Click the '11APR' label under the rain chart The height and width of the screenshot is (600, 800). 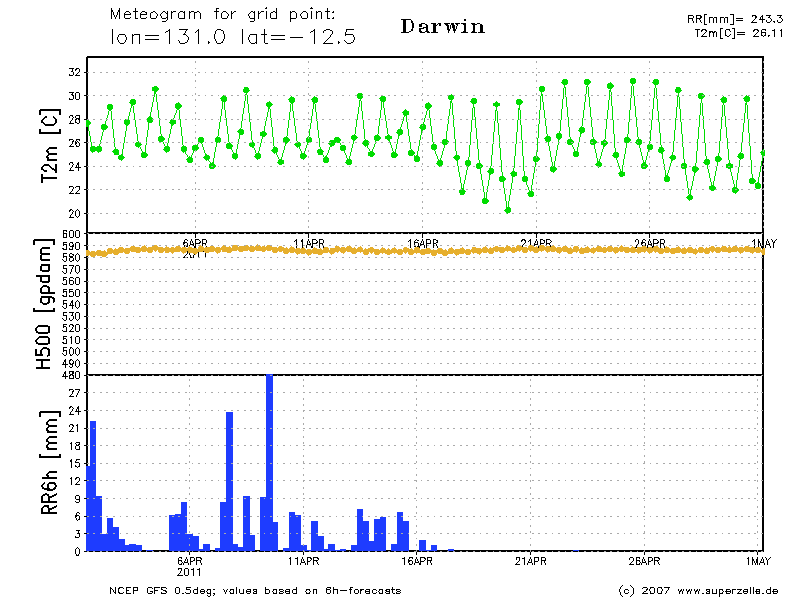tap(304, 561)
